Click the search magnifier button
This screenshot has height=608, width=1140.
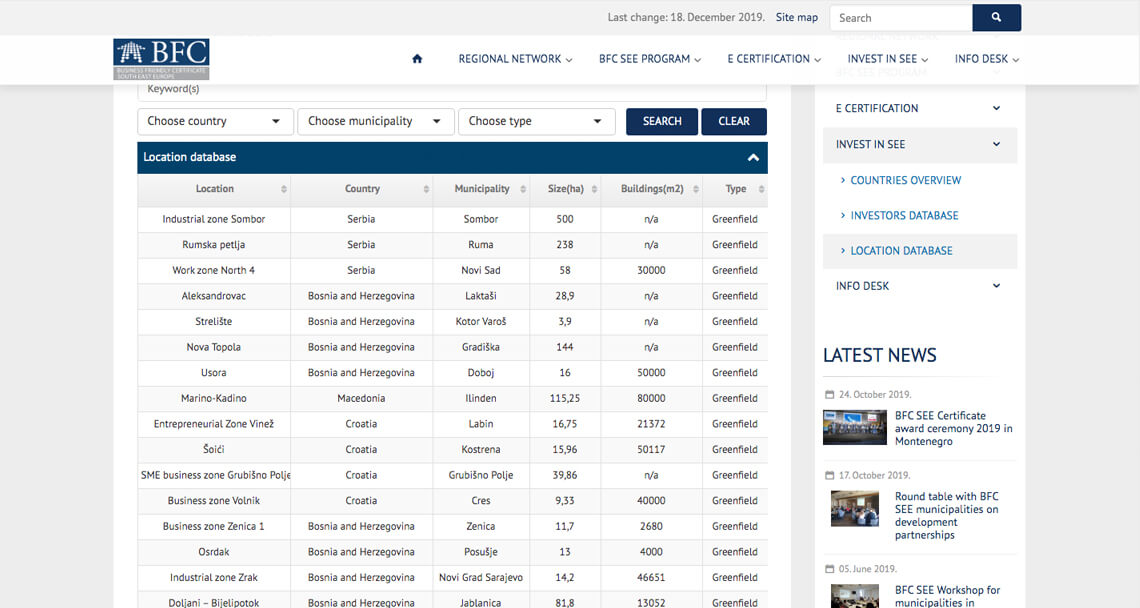point(996,17)
